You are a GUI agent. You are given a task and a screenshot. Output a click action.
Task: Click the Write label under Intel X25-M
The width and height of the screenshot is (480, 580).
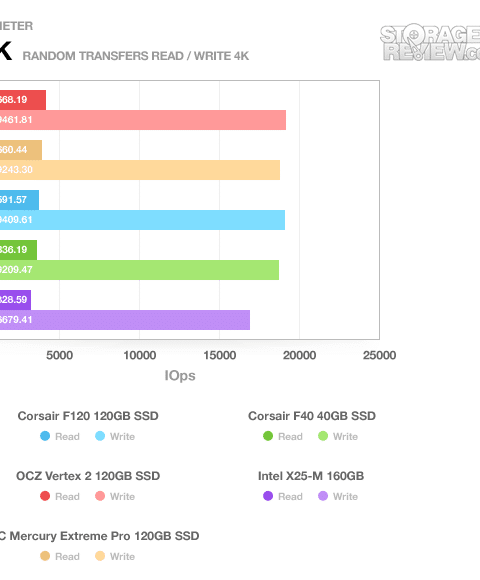point(345,496)
